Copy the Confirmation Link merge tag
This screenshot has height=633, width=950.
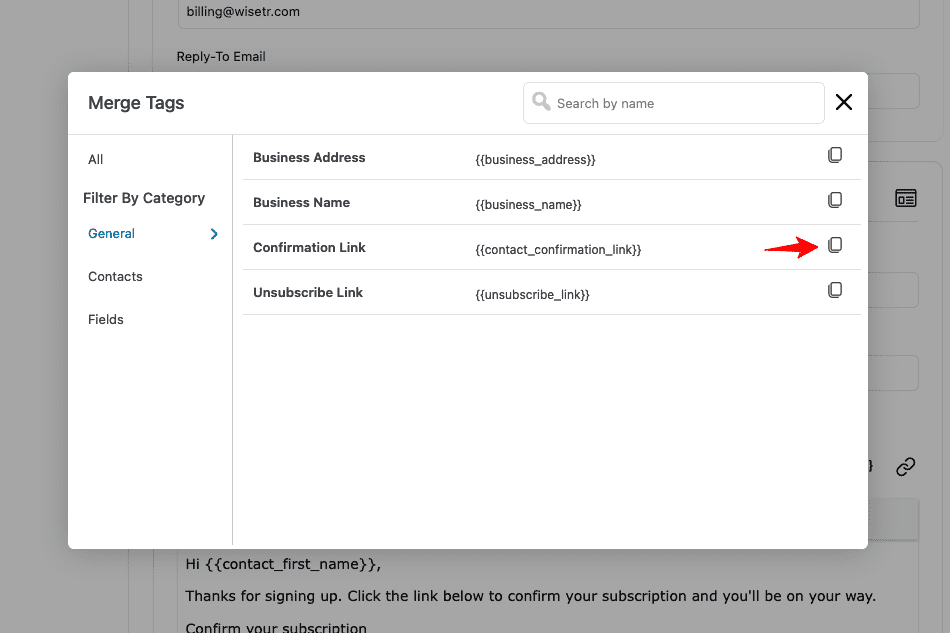pos(835,245)
